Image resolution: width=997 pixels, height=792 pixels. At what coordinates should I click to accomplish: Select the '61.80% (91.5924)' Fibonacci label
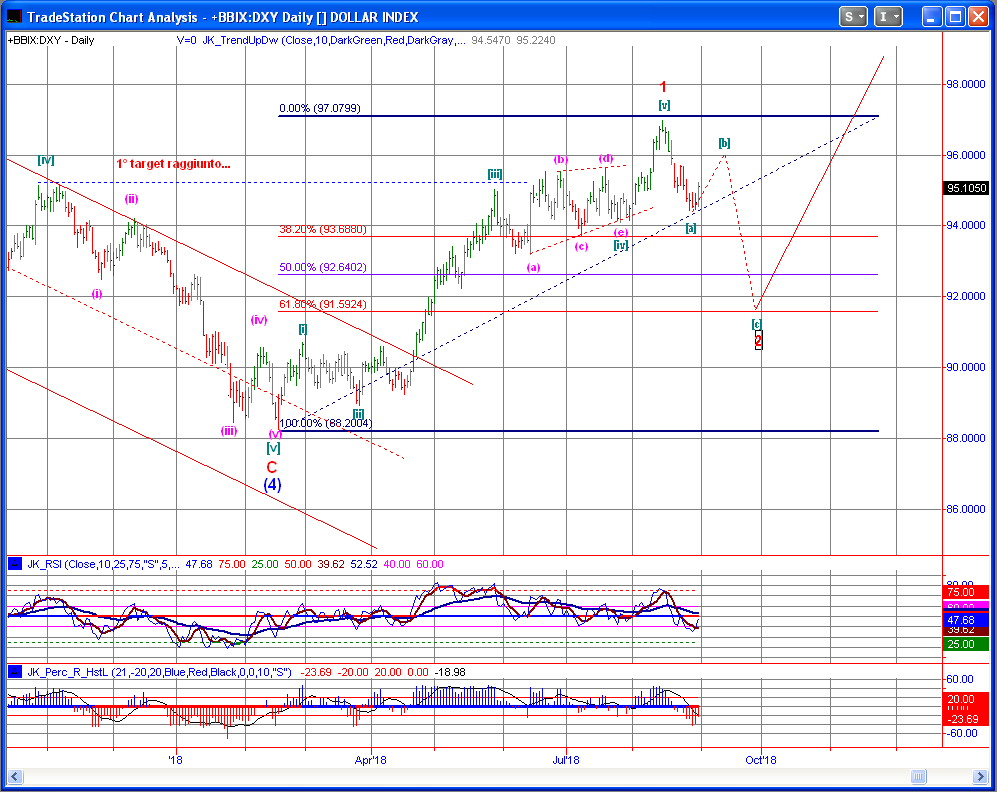[x=322, y=304]
